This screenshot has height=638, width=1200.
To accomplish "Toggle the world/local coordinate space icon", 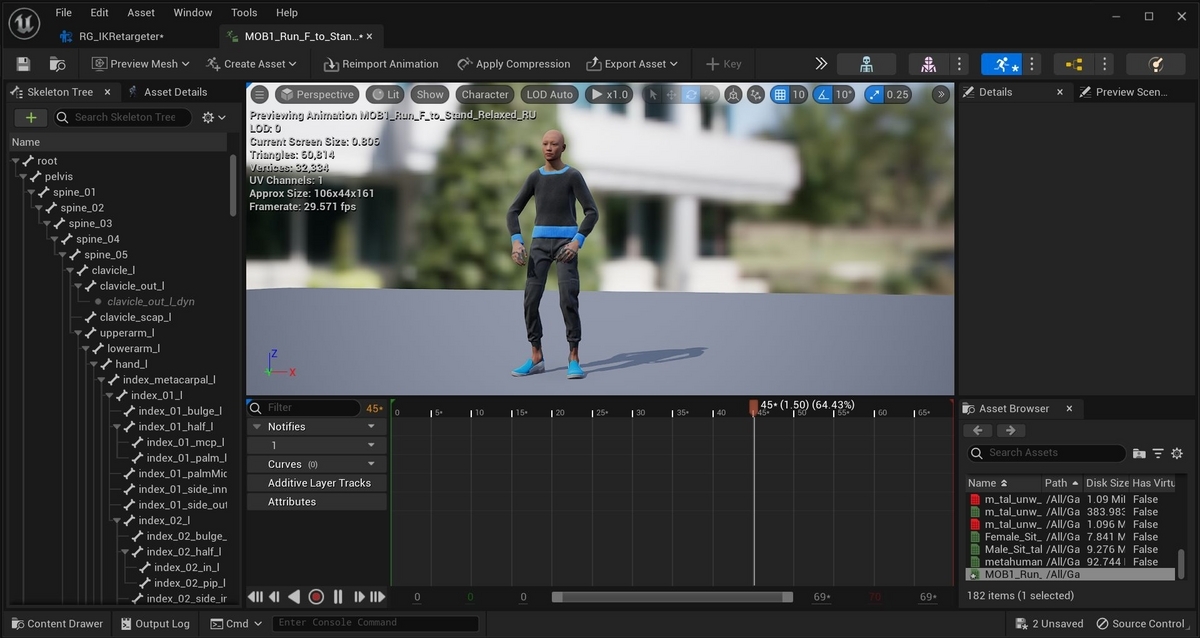I will click(734, 95).
